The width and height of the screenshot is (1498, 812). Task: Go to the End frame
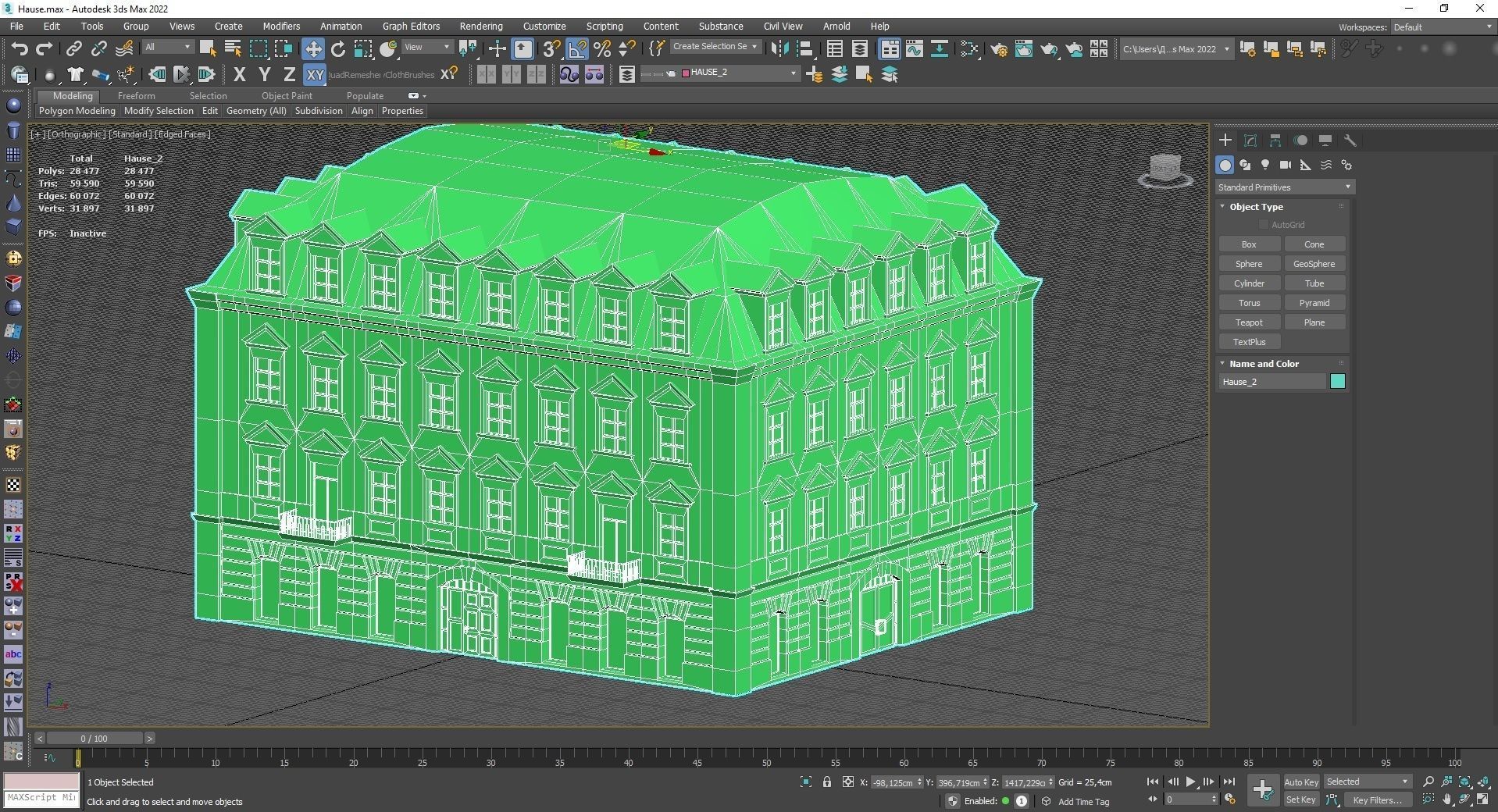(x=1229, y=782)
